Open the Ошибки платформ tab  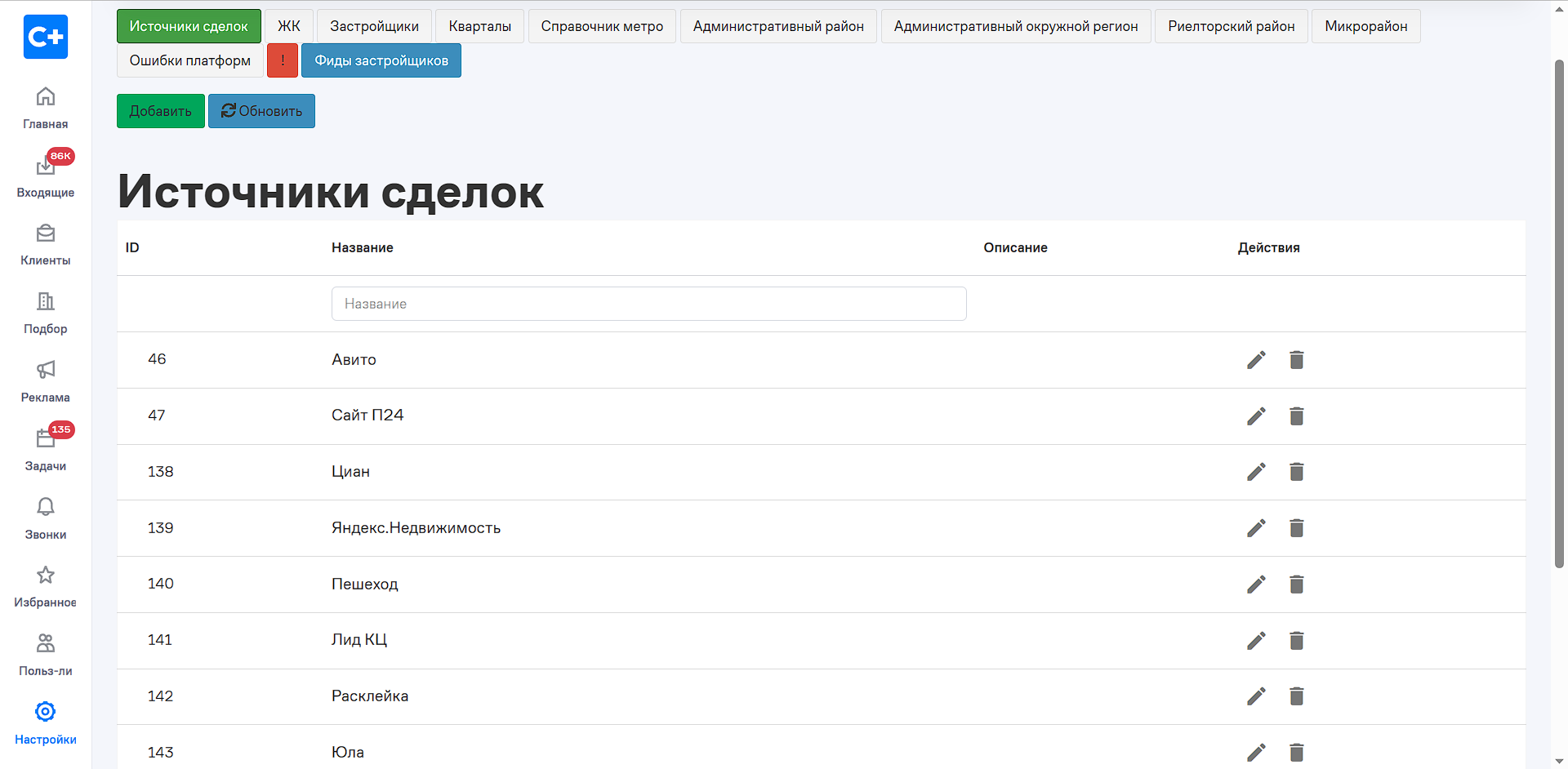click(x=190, y=60)
